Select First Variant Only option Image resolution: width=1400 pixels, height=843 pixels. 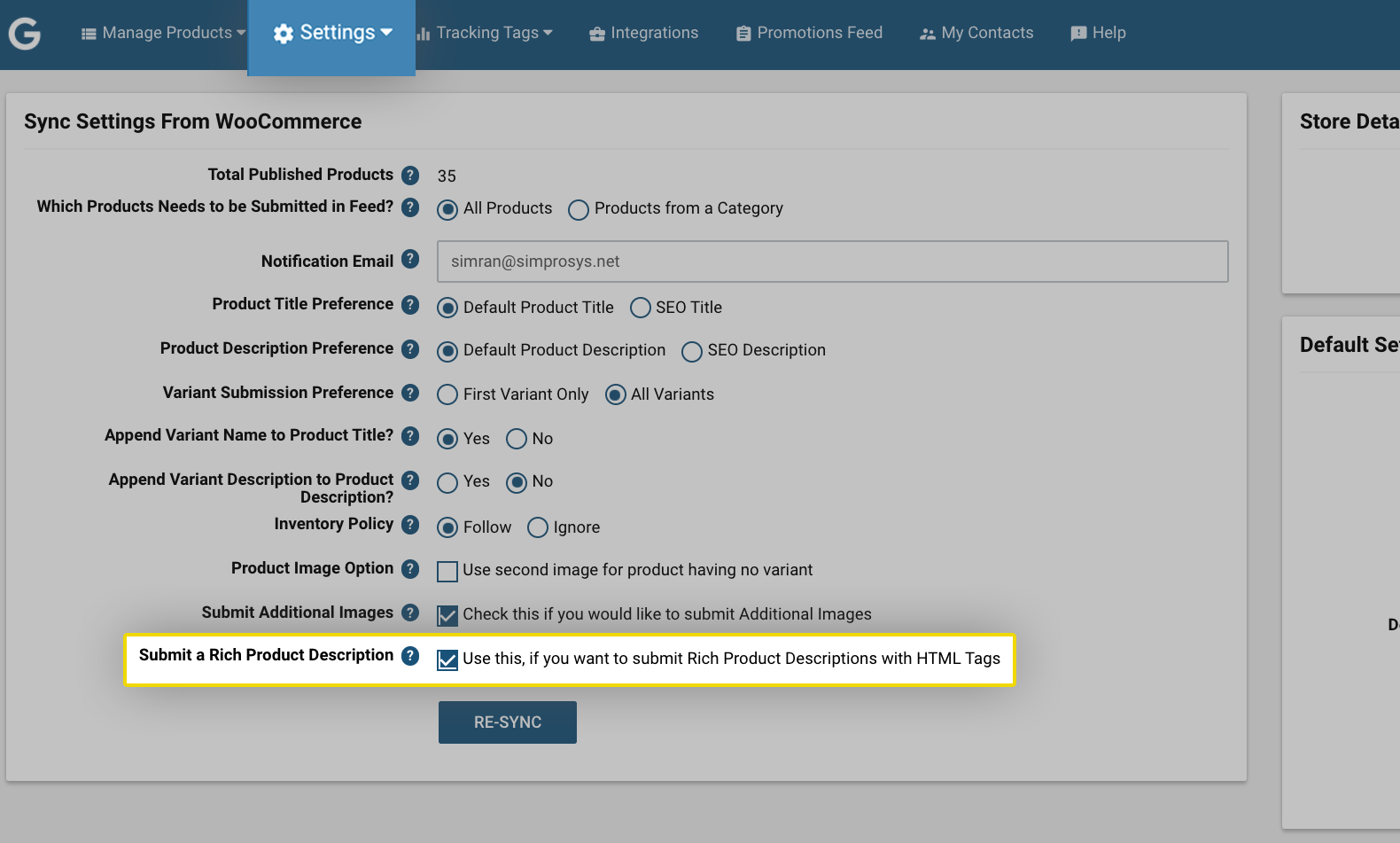click(447, 394)
